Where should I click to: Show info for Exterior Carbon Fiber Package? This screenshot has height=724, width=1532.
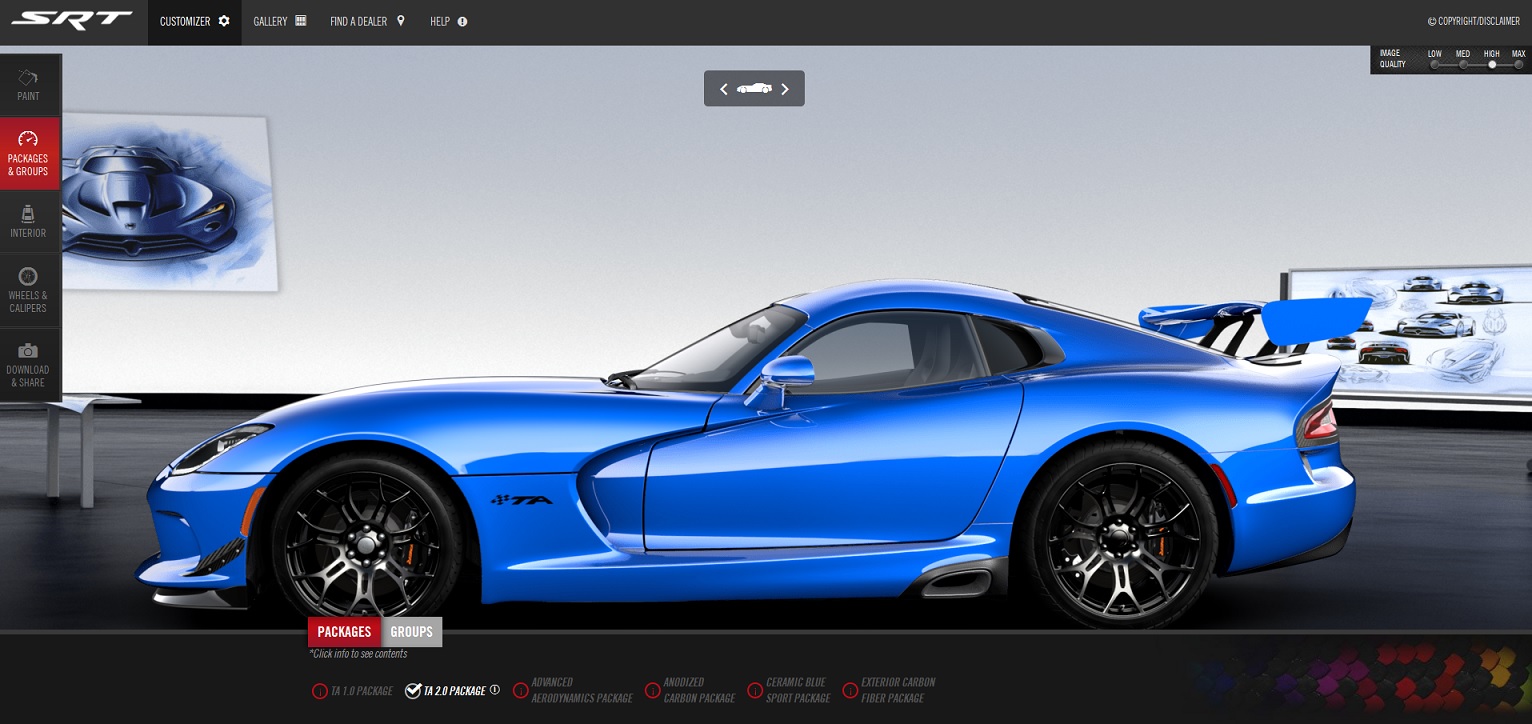pos(850,691)
